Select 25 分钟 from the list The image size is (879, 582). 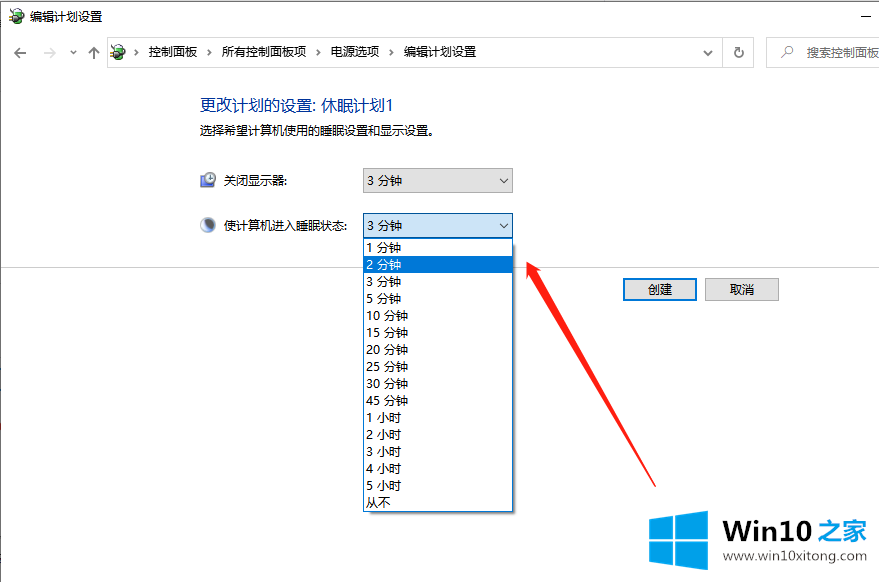coord(438,367)
